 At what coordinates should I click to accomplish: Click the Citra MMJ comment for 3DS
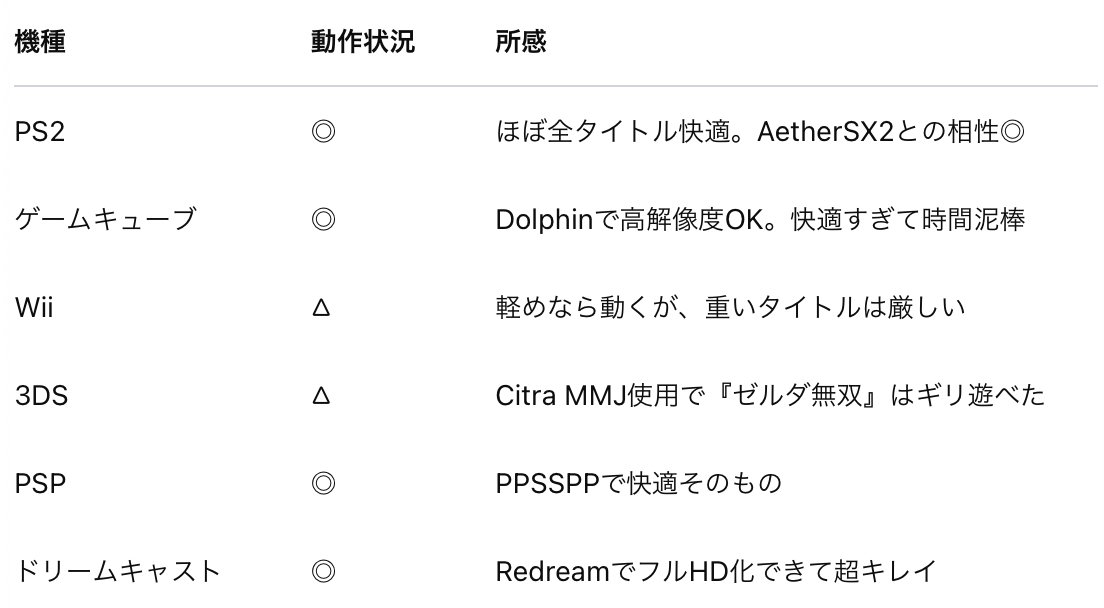click(770, 395)
